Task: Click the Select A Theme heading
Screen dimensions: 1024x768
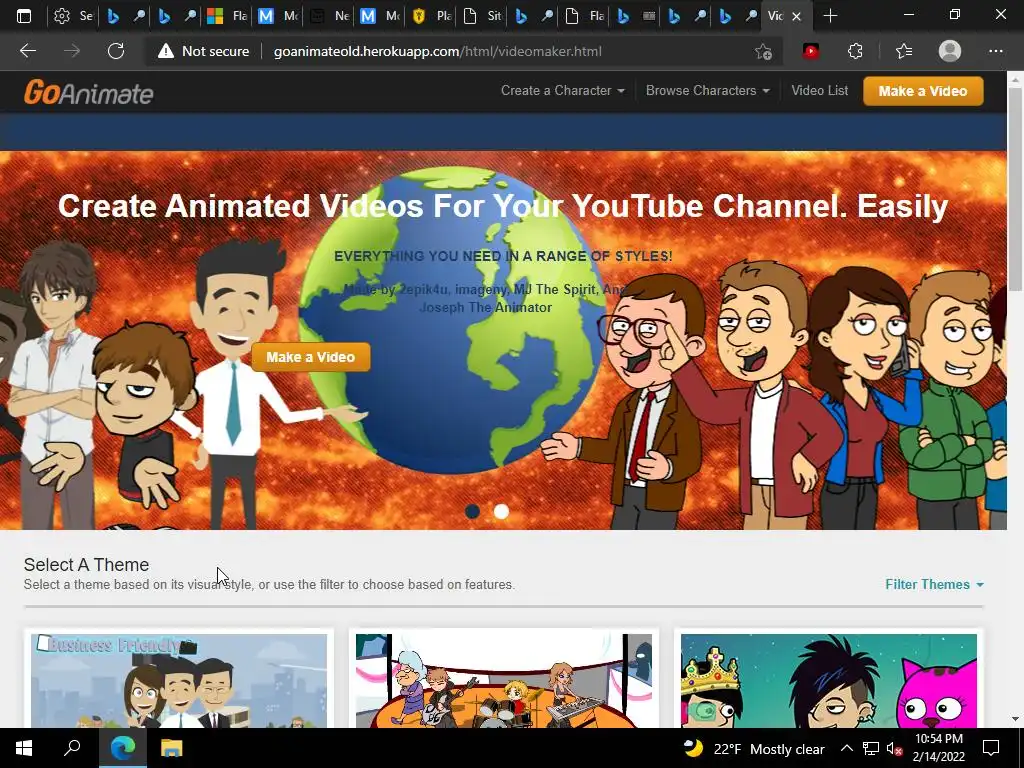Action: pyautogui.click(x=86, y=565)
